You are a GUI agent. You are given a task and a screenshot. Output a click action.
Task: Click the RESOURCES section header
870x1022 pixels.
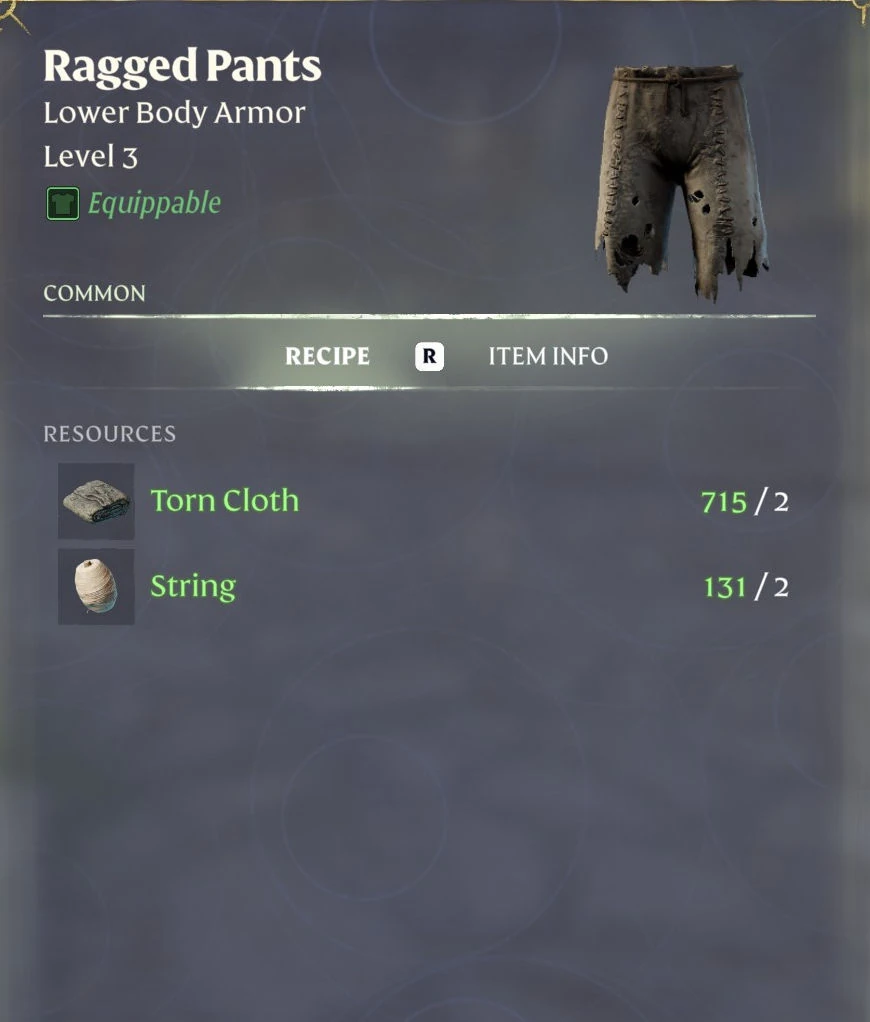(x=109, y=434)
